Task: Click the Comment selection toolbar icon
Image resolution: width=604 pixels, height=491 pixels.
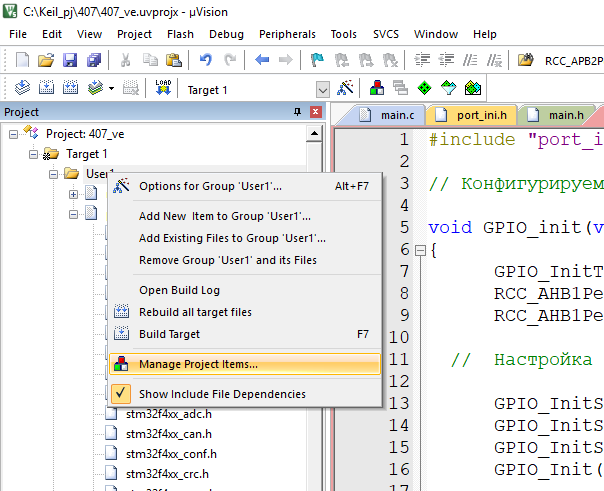Action: [x=470, y=60]
